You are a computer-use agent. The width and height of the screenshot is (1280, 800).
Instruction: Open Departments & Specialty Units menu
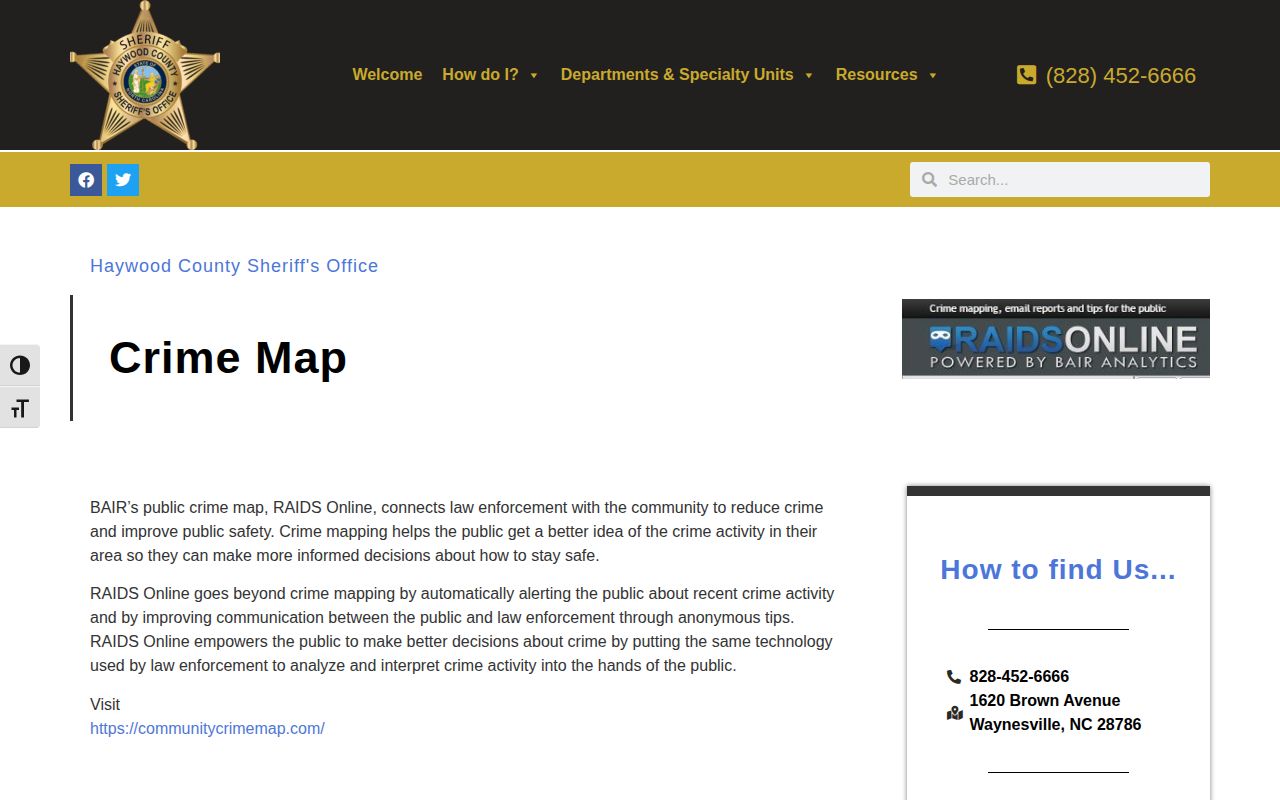coord(677,75)
